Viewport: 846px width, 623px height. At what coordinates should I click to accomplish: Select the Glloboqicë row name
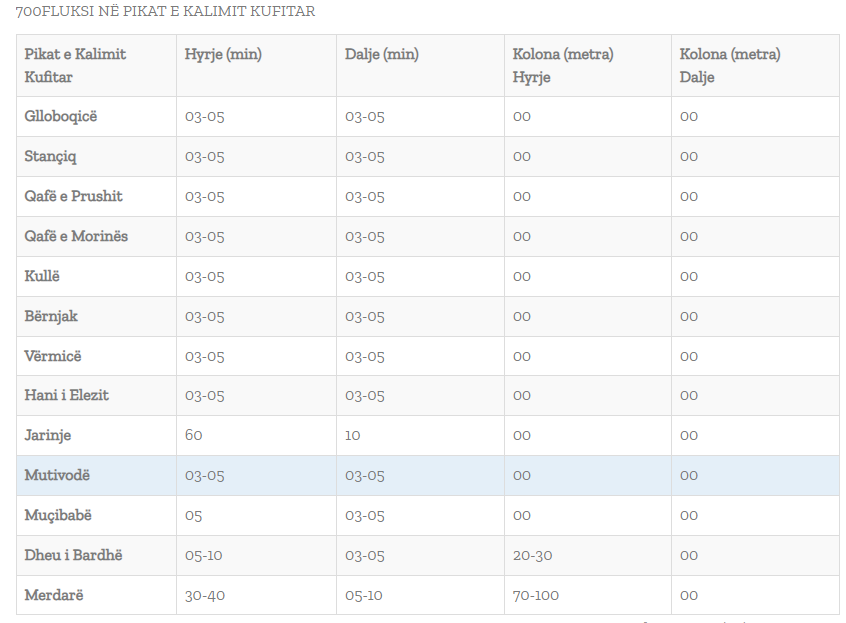61,116
